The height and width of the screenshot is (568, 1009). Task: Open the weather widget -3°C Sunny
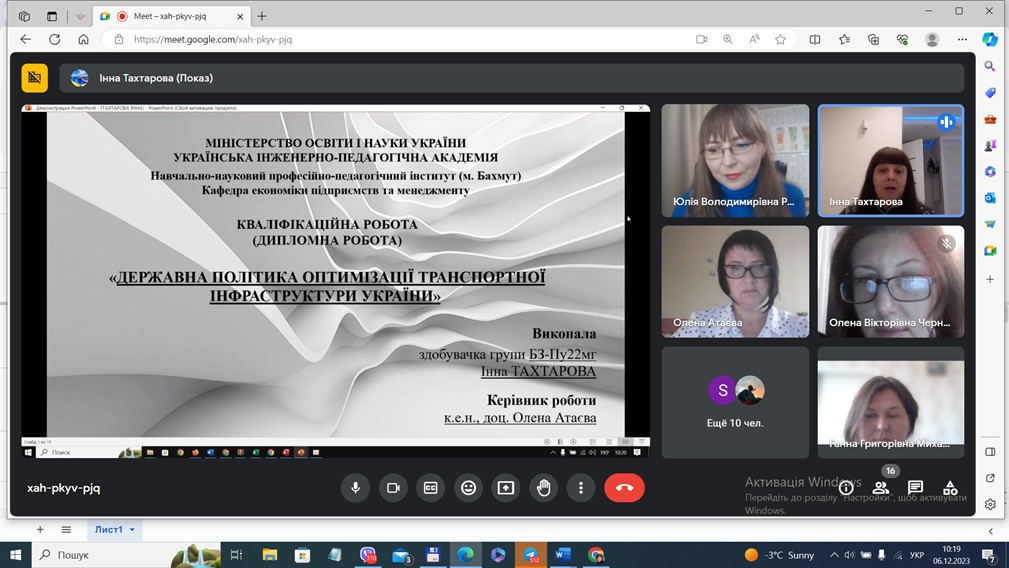[779, 554]
